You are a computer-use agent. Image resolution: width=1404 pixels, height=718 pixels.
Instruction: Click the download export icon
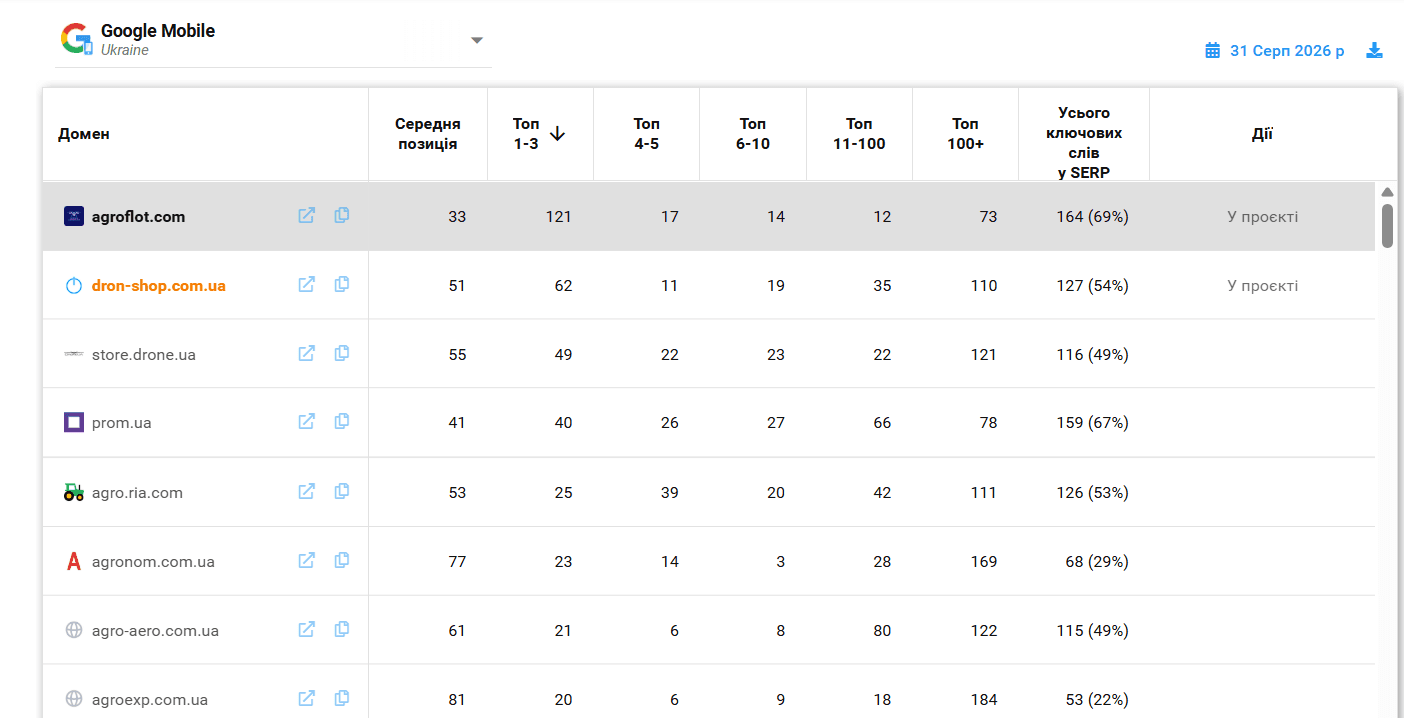coord(1375,50)
